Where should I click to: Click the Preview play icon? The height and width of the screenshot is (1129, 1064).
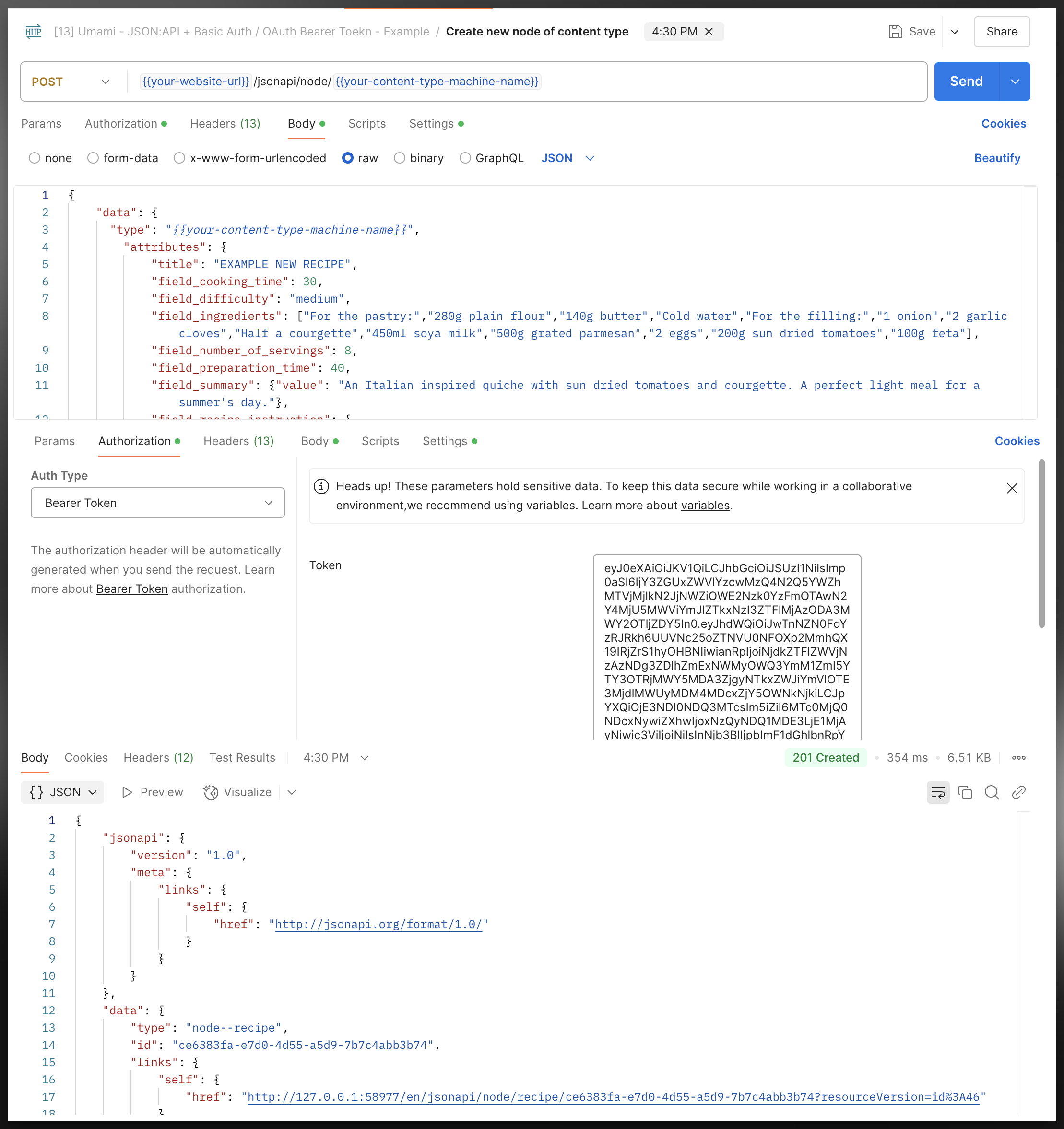click(127, 792)
